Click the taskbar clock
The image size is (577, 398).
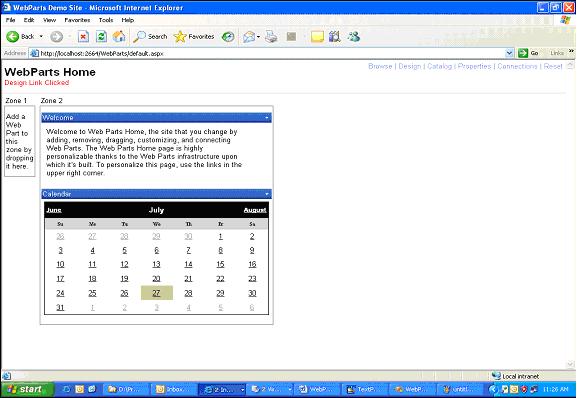(x=556, y=389)
